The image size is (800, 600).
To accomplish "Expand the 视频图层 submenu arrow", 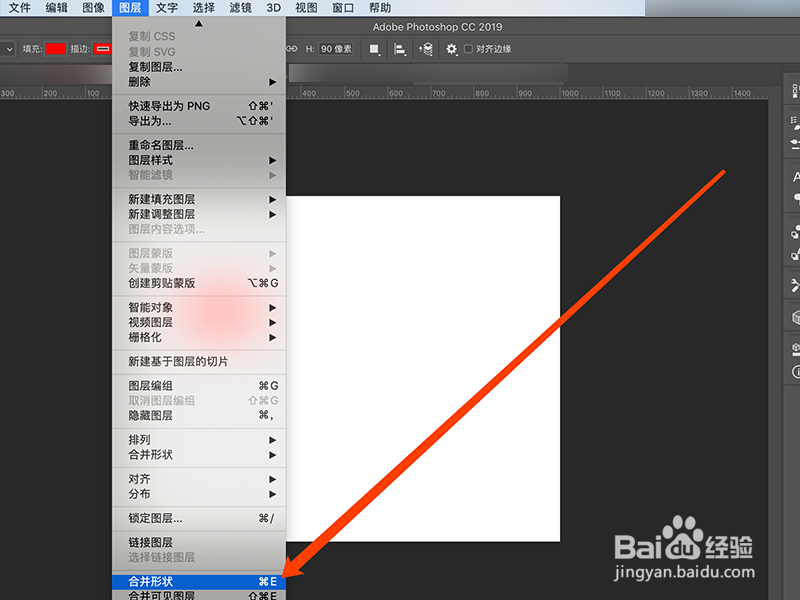I will click(x=272, y=322).
